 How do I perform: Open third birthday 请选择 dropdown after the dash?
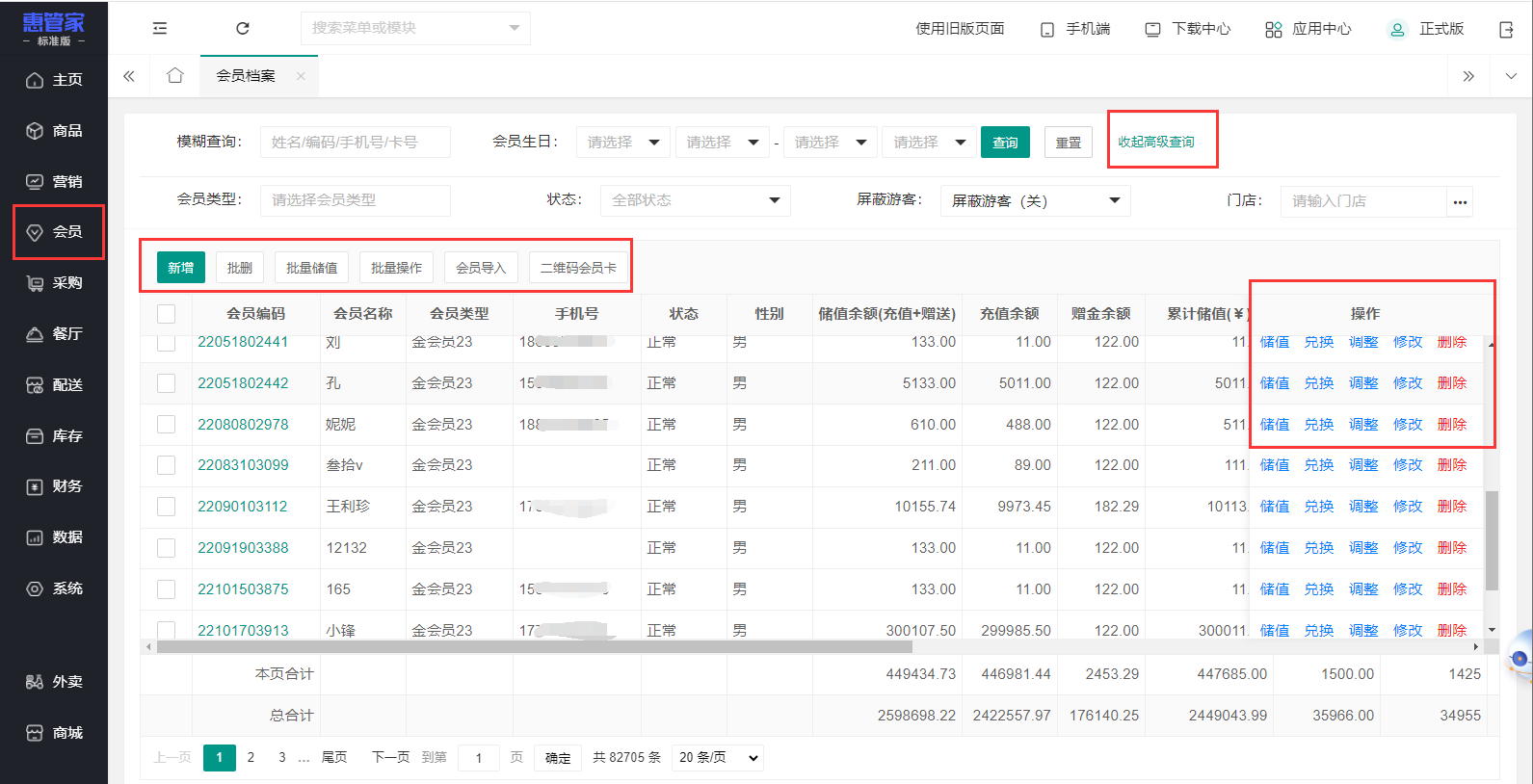[831, 143]
